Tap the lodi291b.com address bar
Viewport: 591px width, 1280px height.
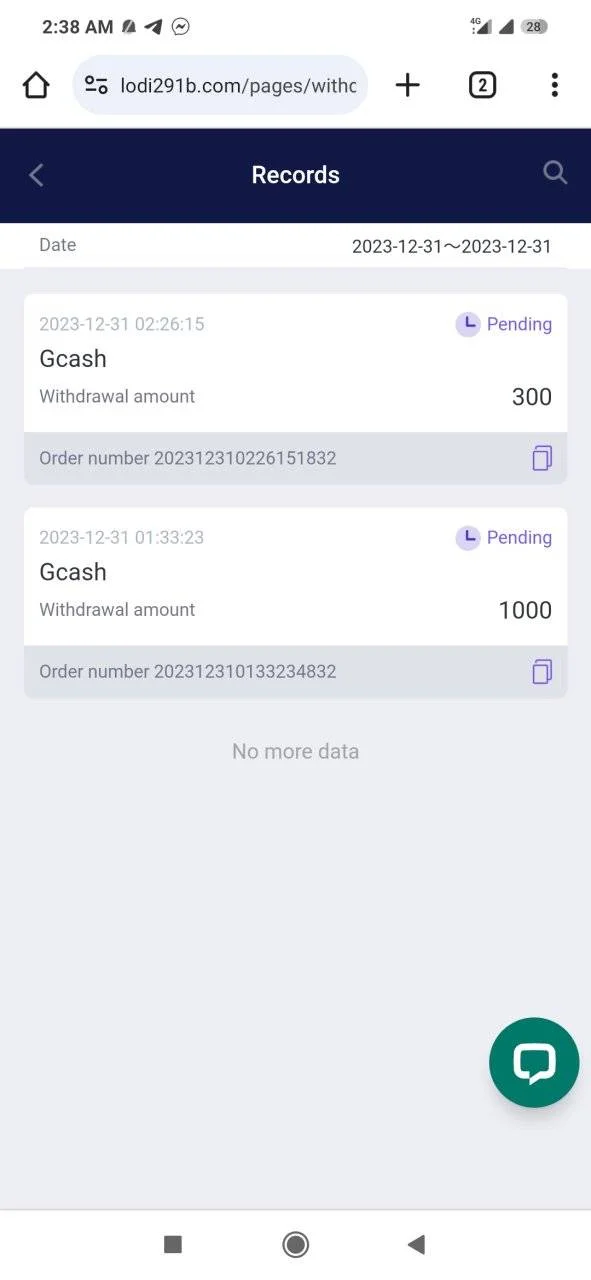[x=220, y=86]
